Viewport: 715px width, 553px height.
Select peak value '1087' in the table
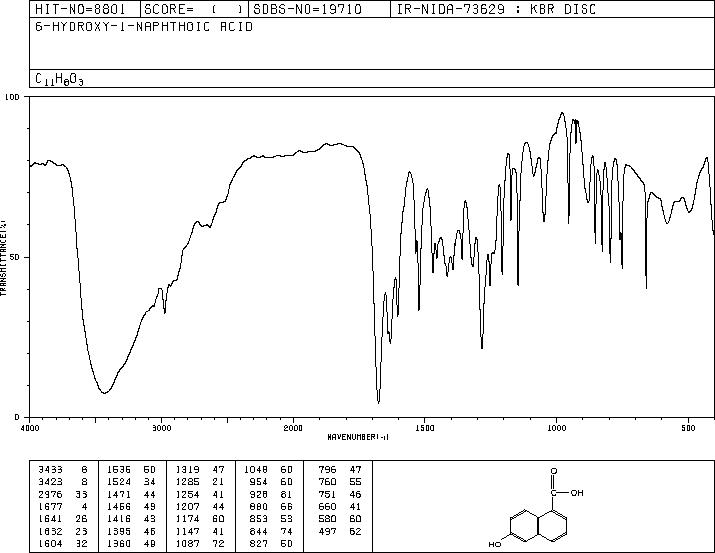(187, 543)
